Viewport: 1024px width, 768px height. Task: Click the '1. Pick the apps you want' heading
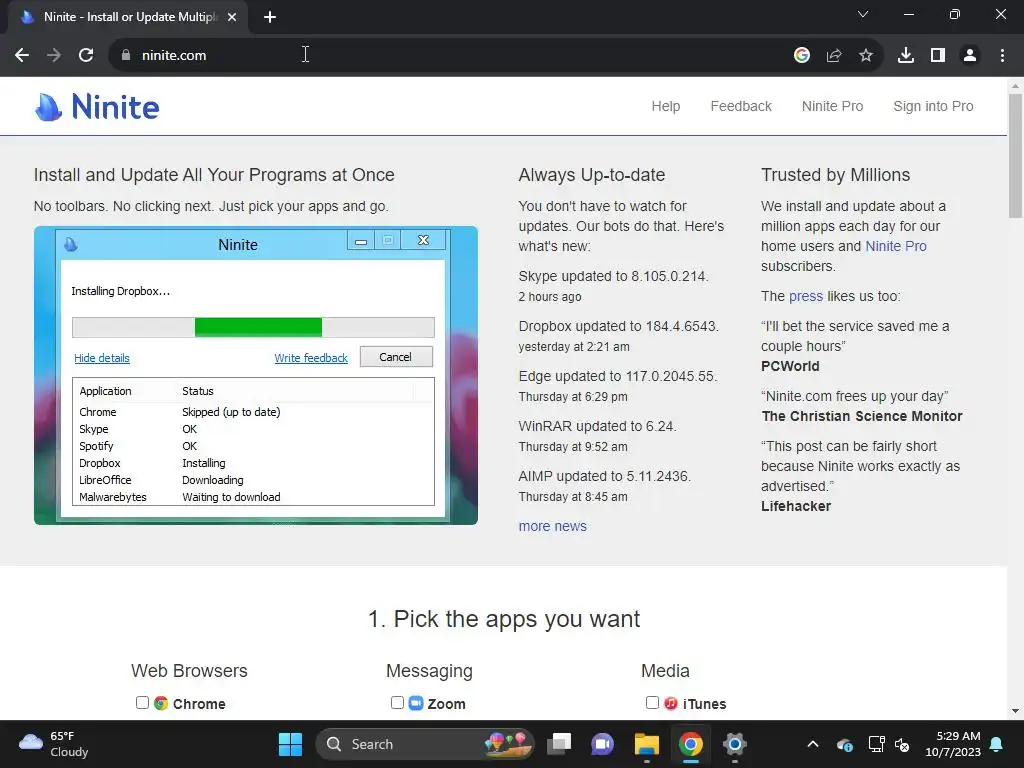pos(504,618)
